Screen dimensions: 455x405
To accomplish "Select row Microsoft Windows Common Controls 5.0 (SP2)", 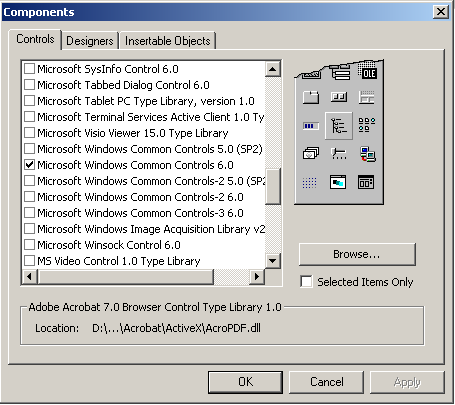I will pyautogui.click(x=144, y=149).
